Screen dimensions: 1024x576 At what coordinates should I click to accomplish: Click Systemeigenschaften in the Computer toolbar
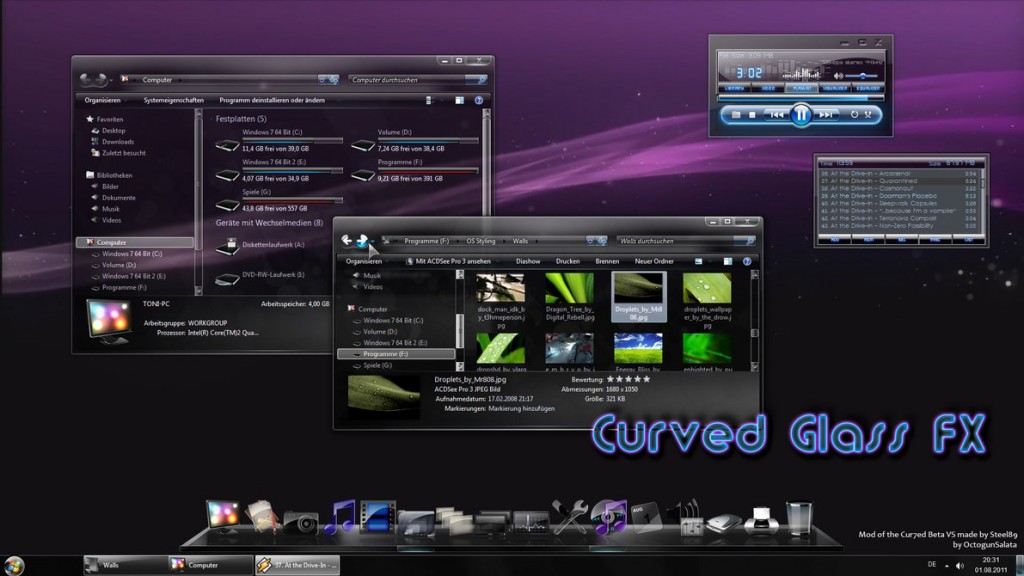pos(174,100)
